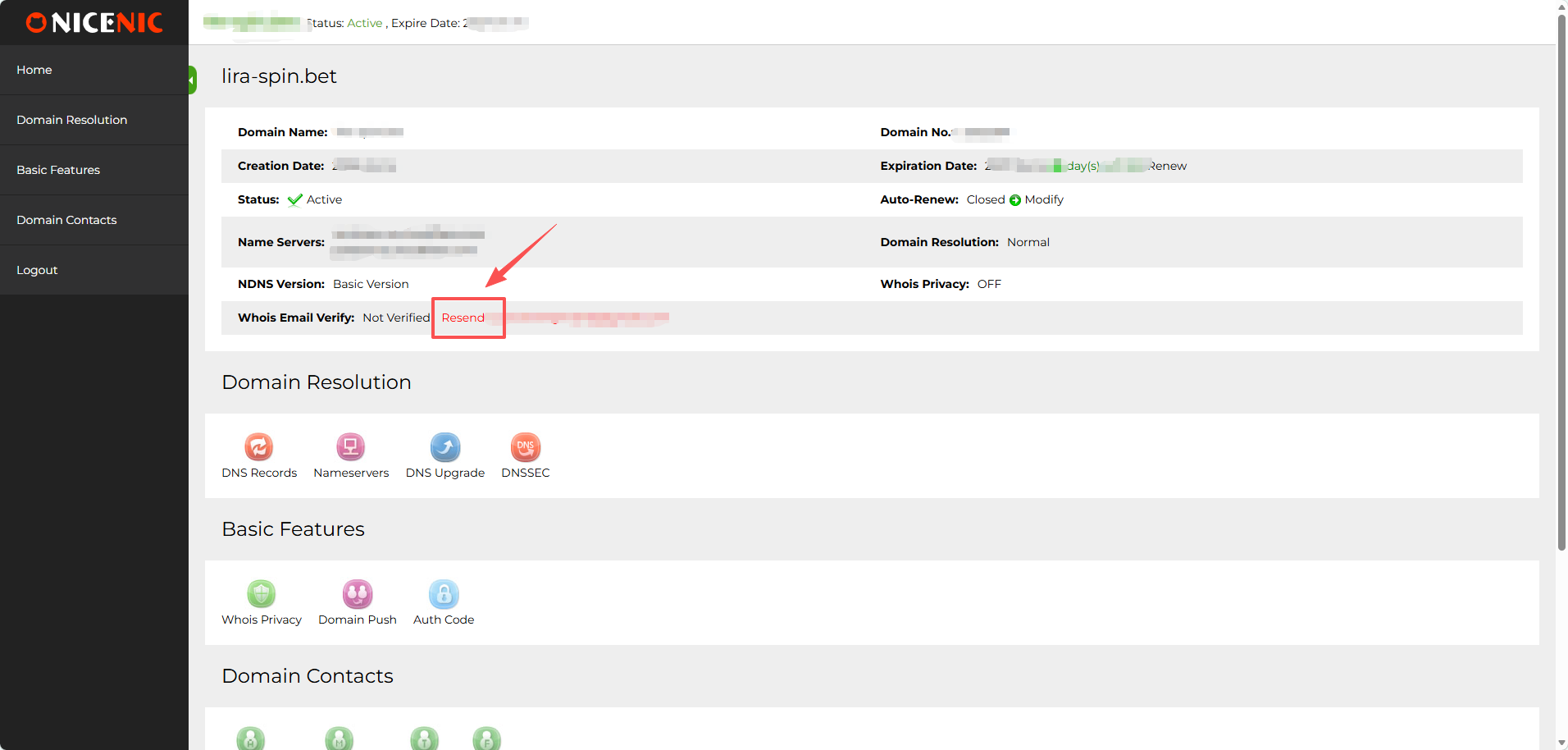Collapse the sidebar with green handle

click(193, 80)
